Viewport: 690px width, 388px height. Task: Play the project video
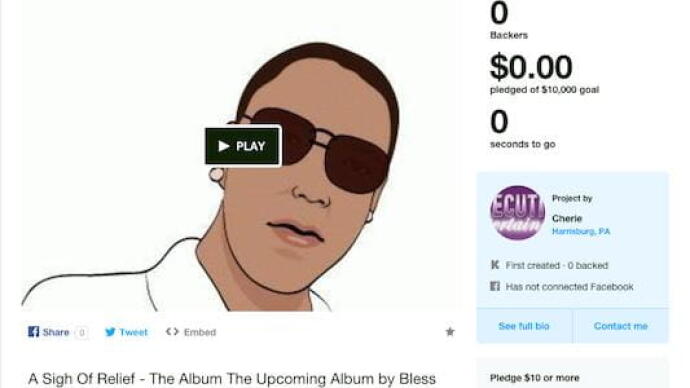pos(243,146)
